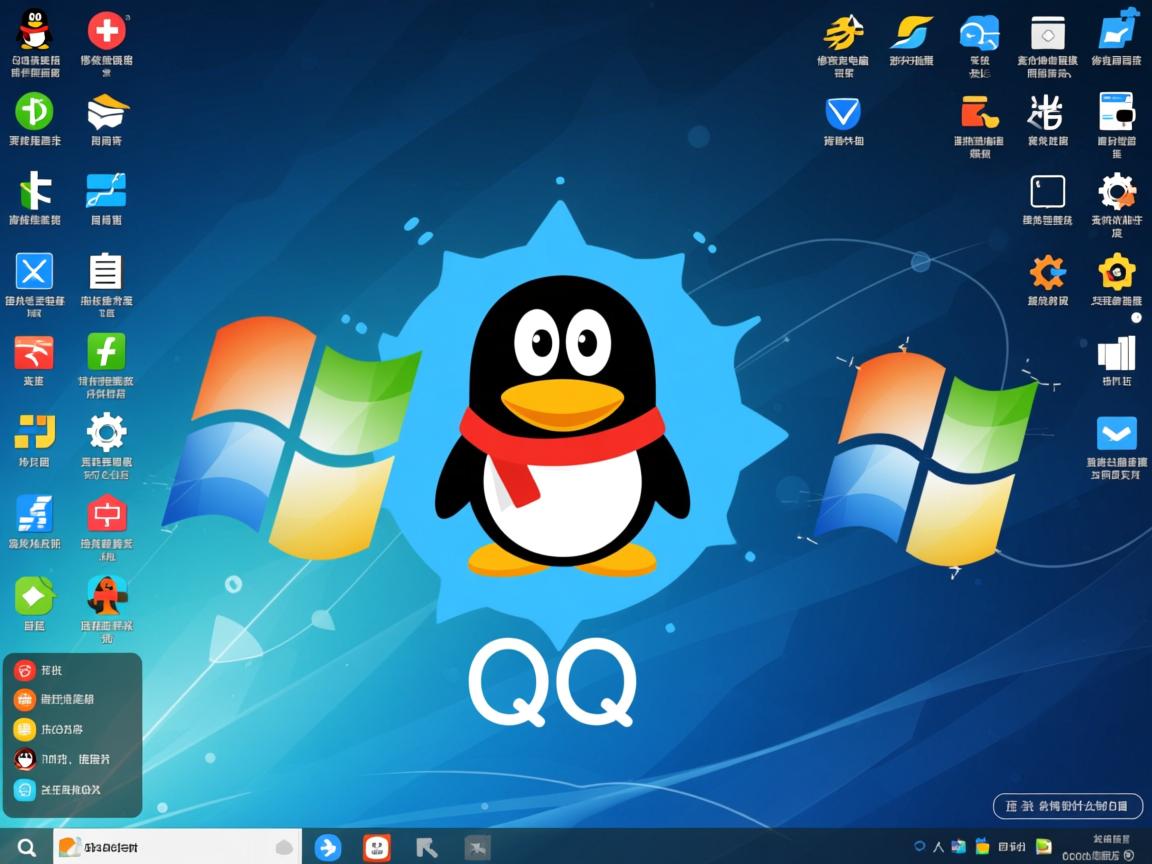The width and height of the screenshot is (1152, 864).
Task: Launch the blue shield checkmark desktop icon
Action: pyautogui.click(x=843, y=113)
